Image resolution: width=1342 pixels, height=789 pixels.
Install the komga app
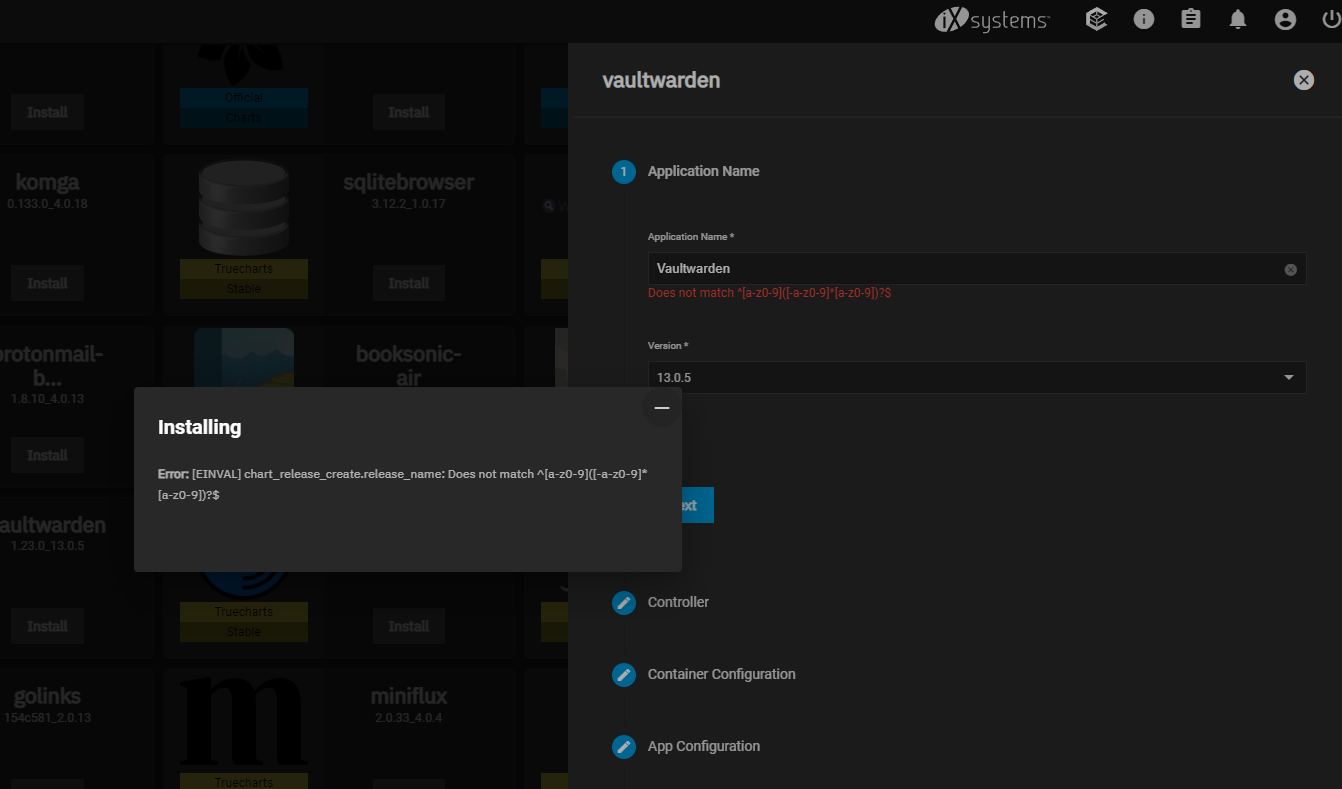point(47,283)
